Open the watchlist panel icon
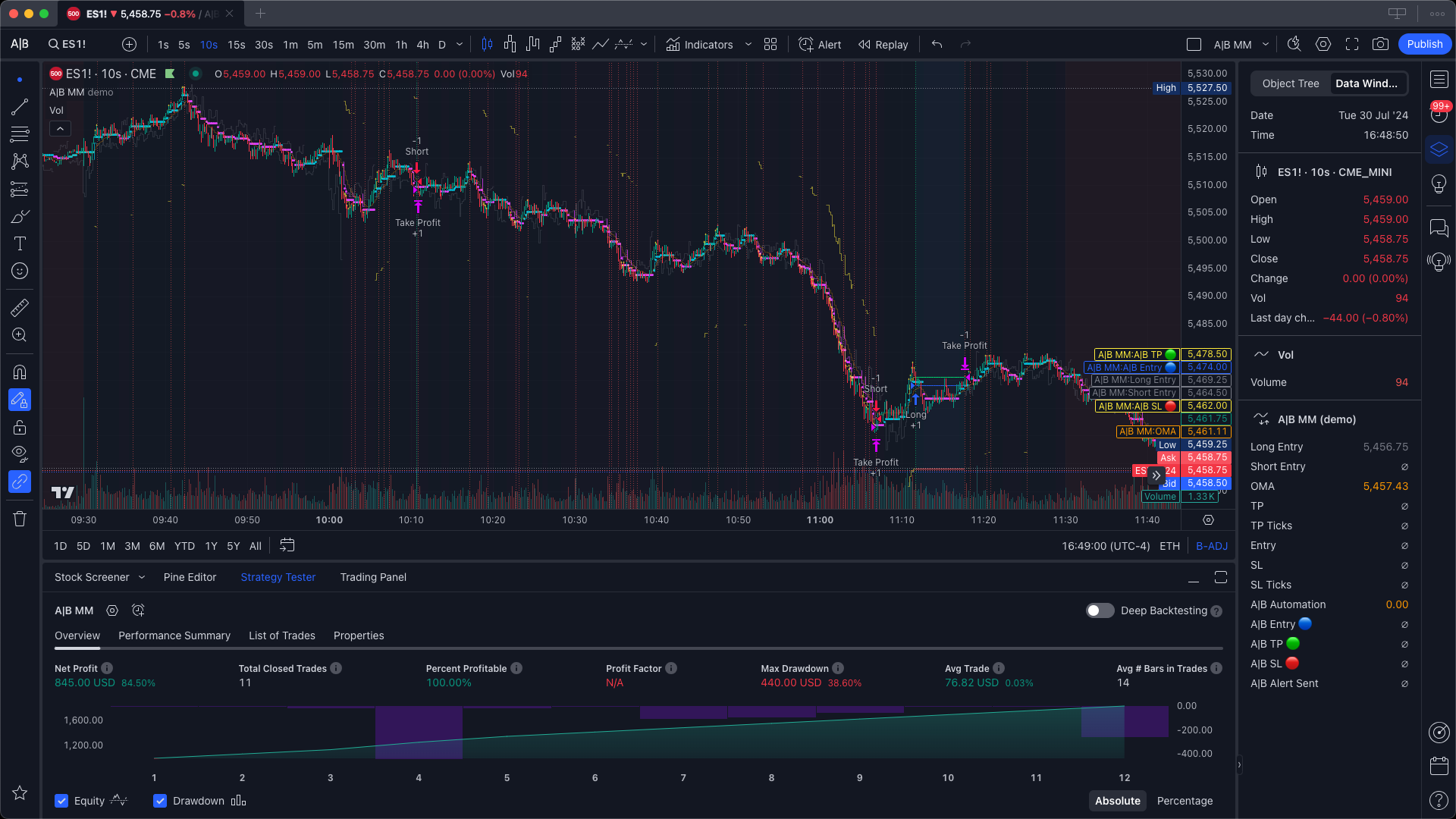The image size is (1456, 819). point(1439,79)
